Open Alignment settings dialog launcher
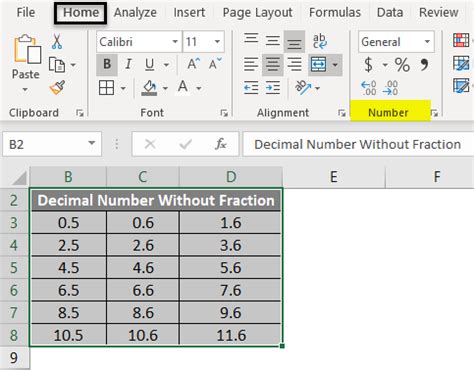Screen dimensions: 474x370 point(342,113)
